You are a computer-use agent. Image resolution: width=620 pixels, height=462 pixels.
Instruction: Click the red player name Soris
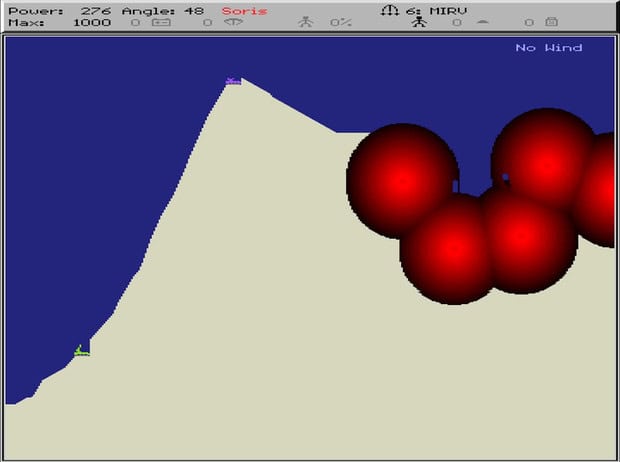point(246,10)
